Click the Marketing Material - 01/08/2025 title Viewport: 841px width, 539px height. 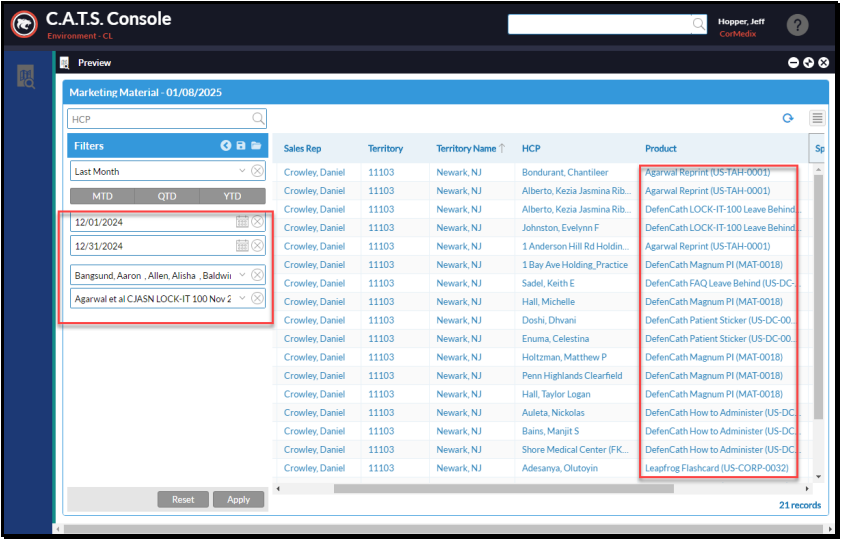(145, 92)
